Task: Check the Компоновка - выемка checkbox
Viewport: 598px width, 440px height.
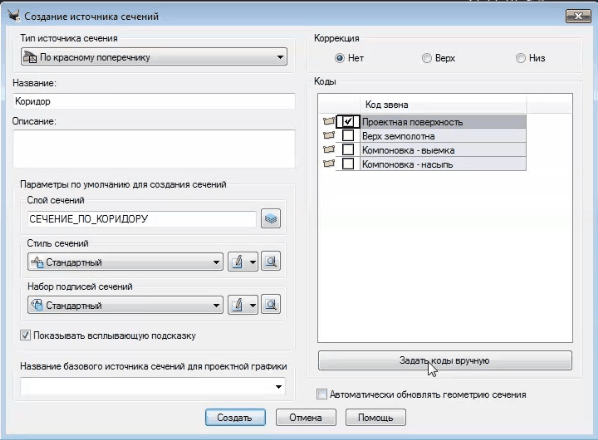Action: point(348,149)
